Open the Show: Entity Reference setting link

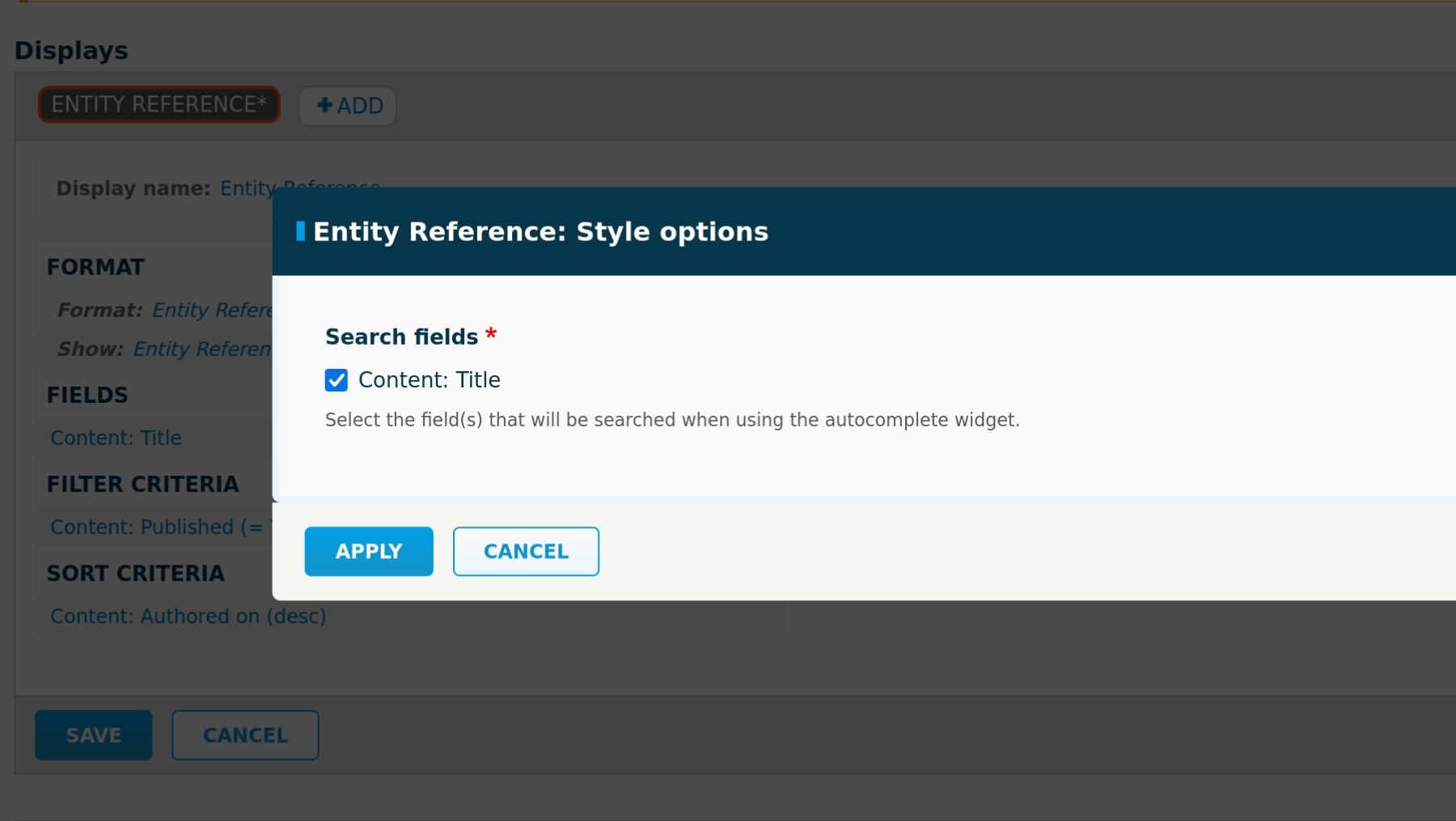coord(202,349)
